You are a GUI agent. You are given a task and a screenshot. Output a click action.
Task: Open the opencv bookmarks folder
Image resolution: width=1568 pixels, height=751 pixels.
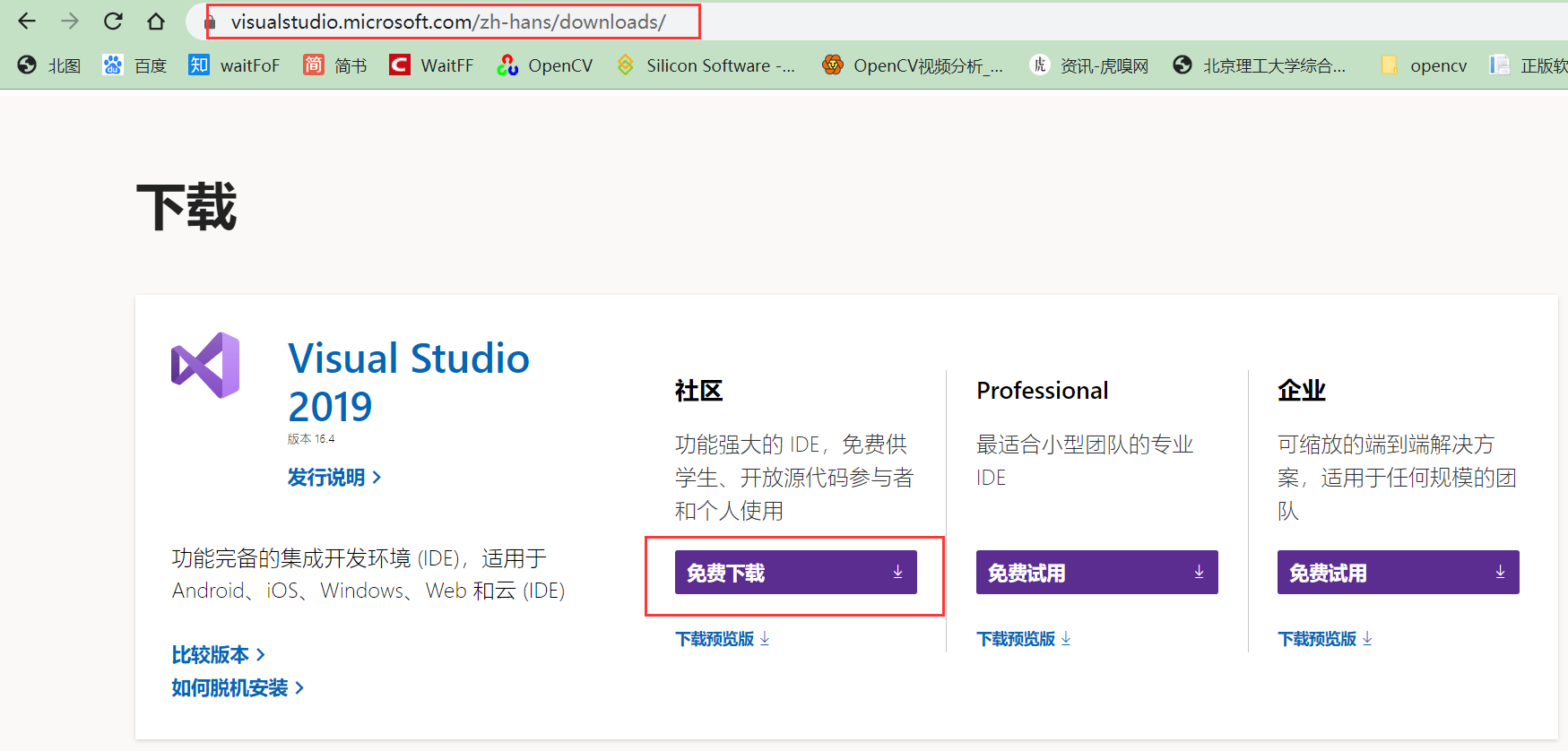1424,65
